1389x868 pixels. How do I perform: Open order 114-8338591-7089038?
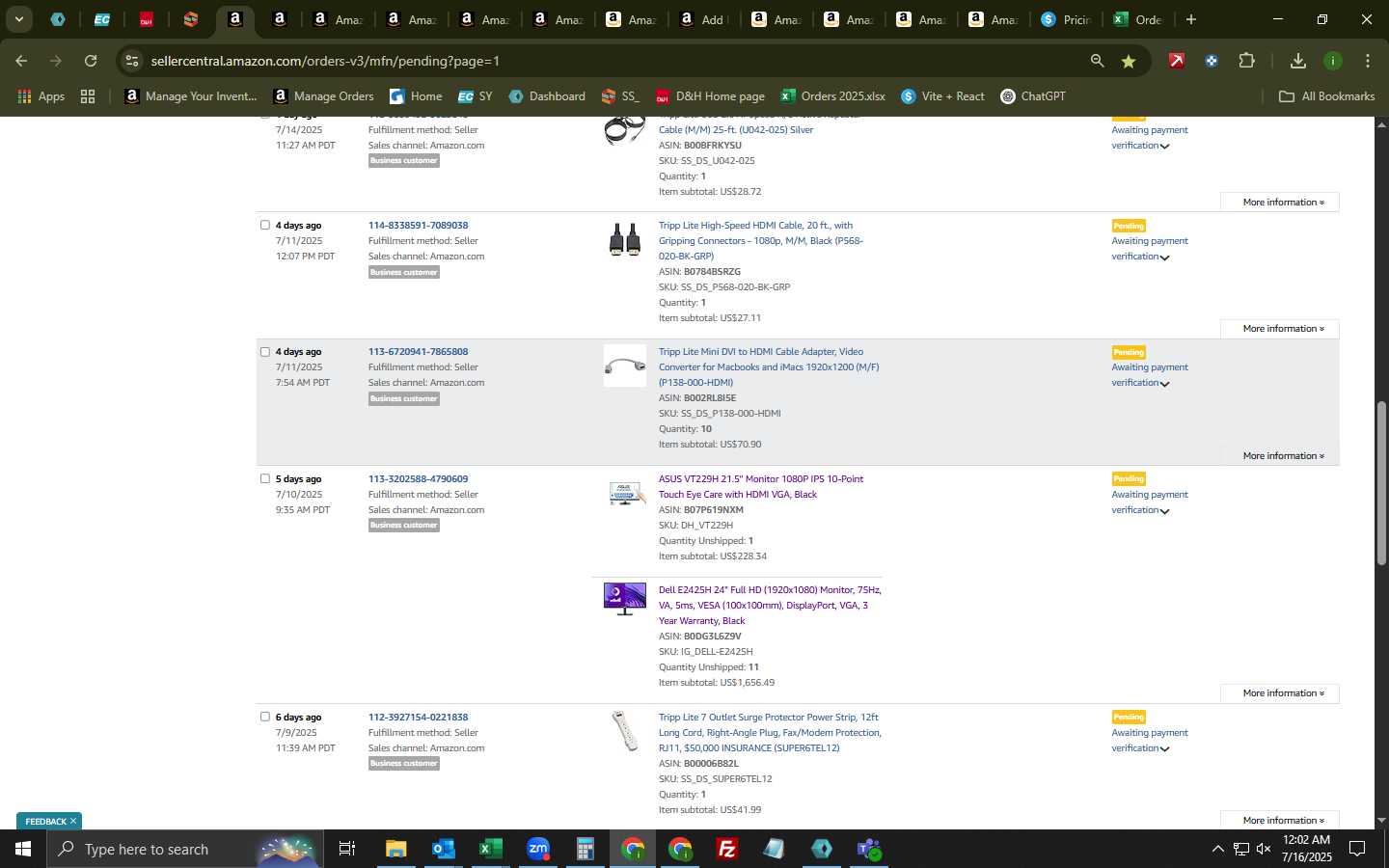418,225
